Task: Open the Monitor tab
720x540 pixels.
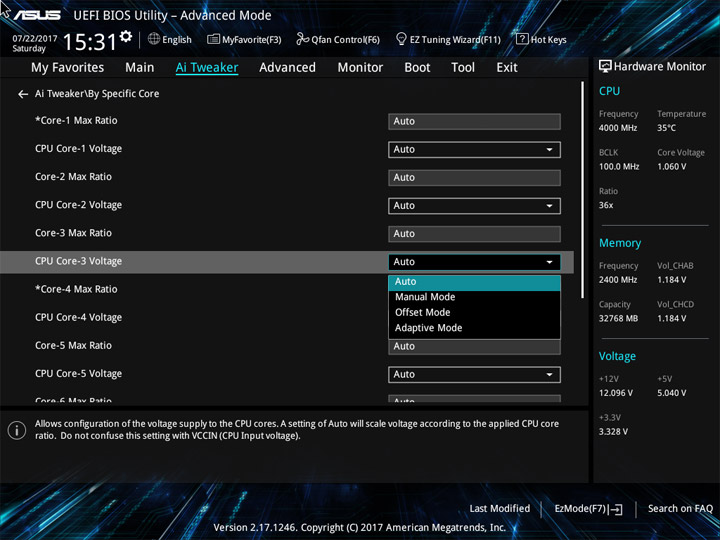Action: (360, 68)
